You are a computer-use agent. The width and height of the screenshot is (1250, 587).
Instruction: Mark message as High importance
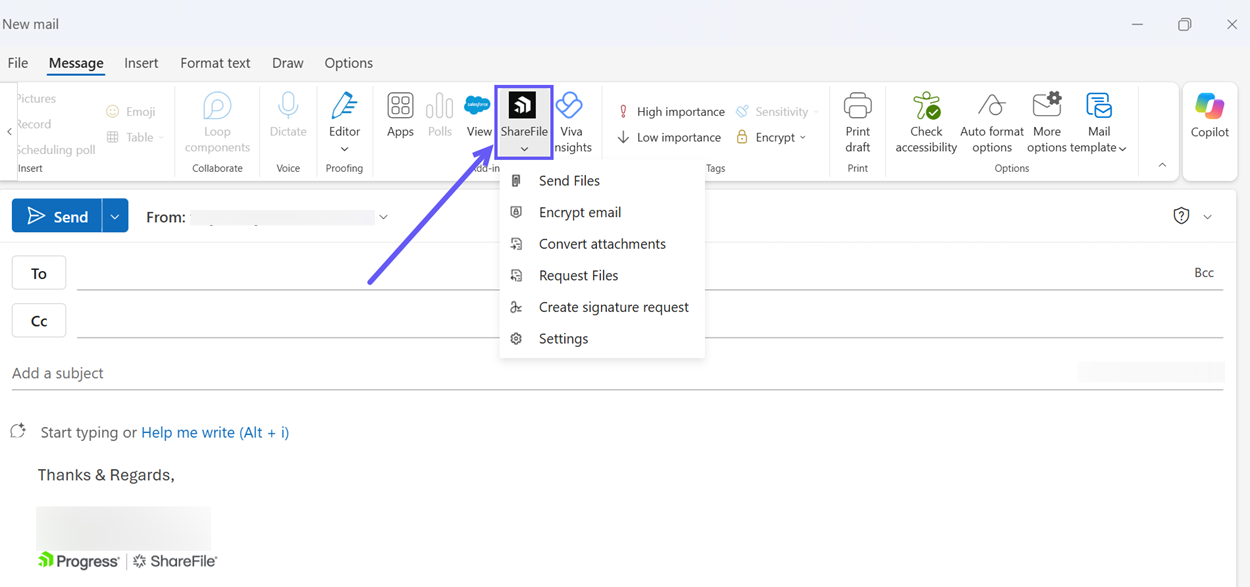tap(671, 111)
